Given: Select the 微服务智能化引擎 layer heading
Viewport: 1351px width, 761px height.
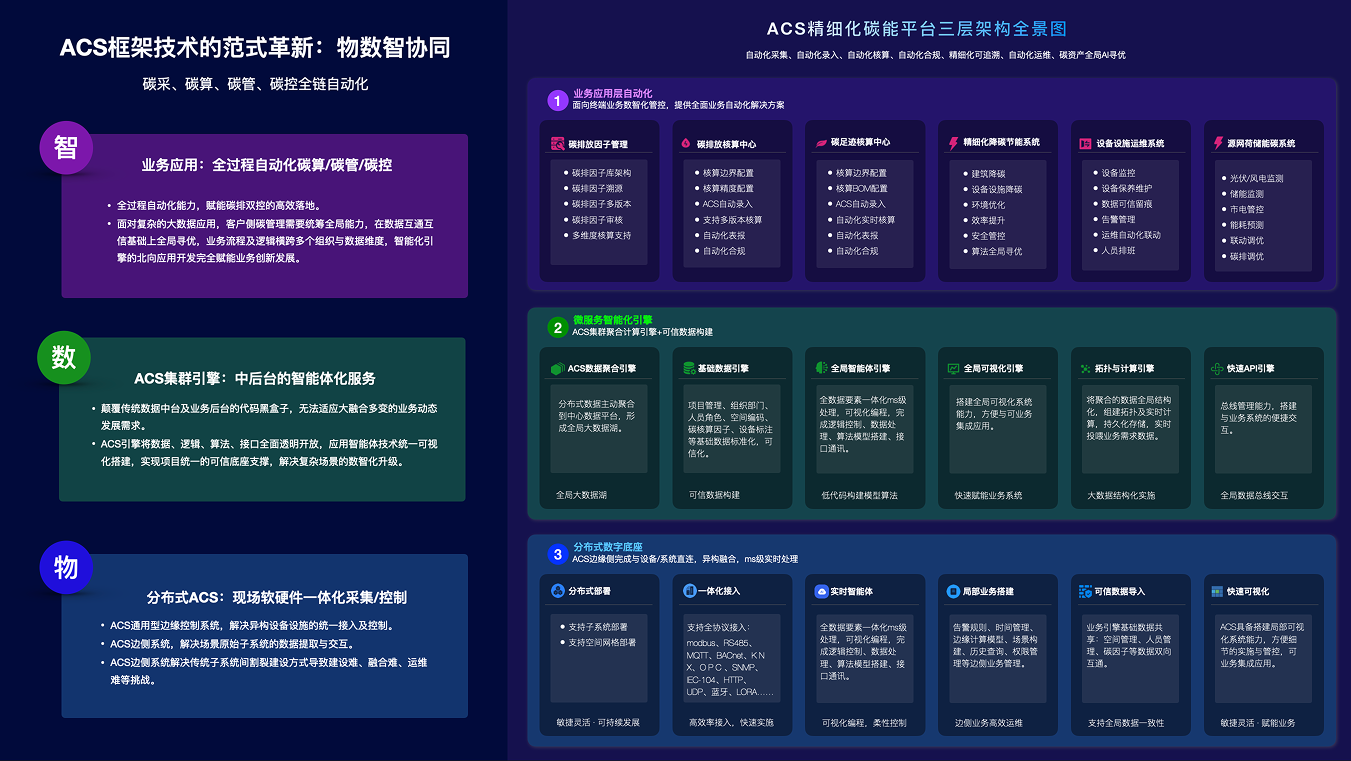Looking at the screenshot, I should 613,320.
